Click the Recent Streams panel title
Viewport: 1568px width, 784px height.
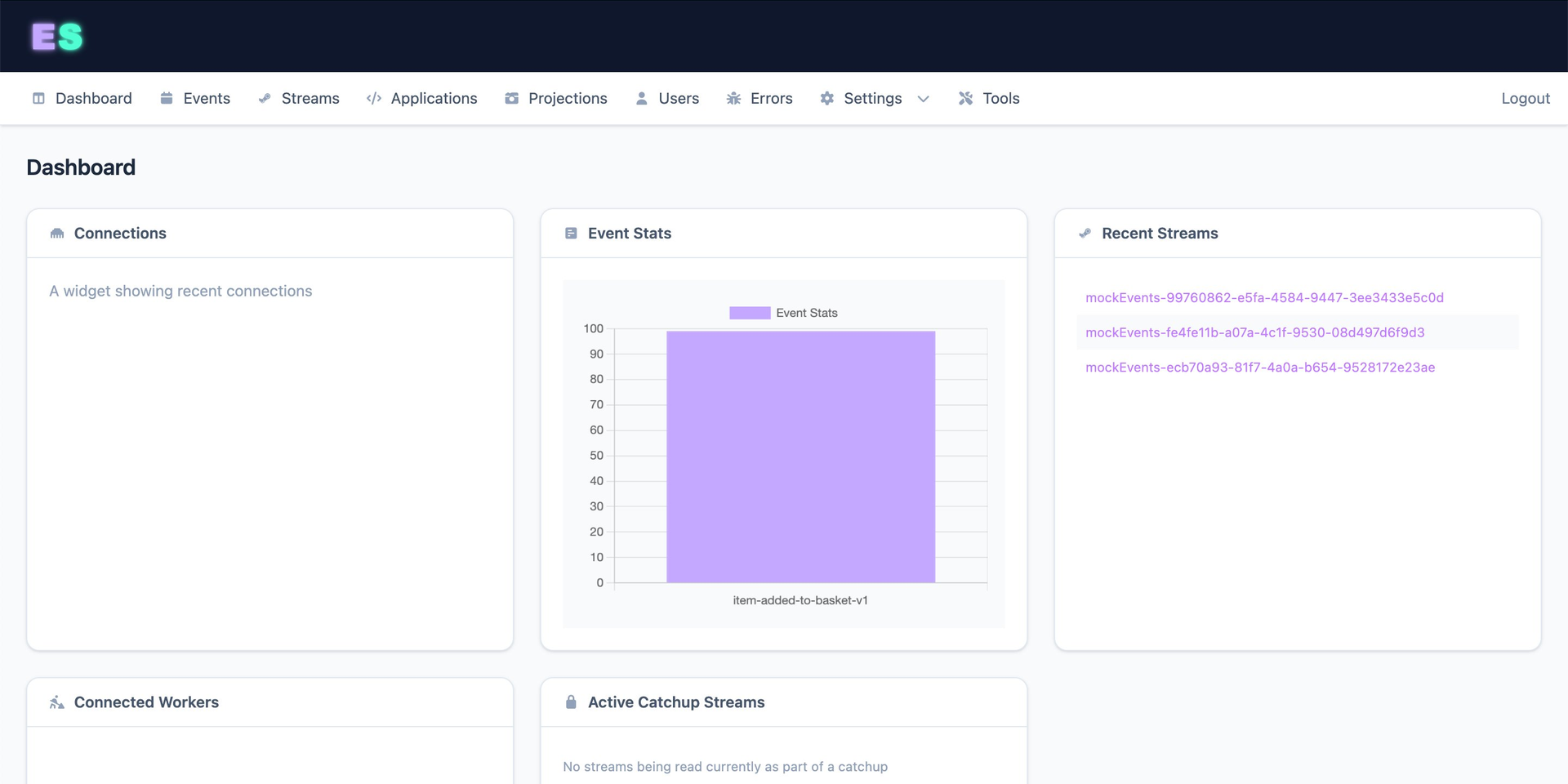pos(1160,234)
